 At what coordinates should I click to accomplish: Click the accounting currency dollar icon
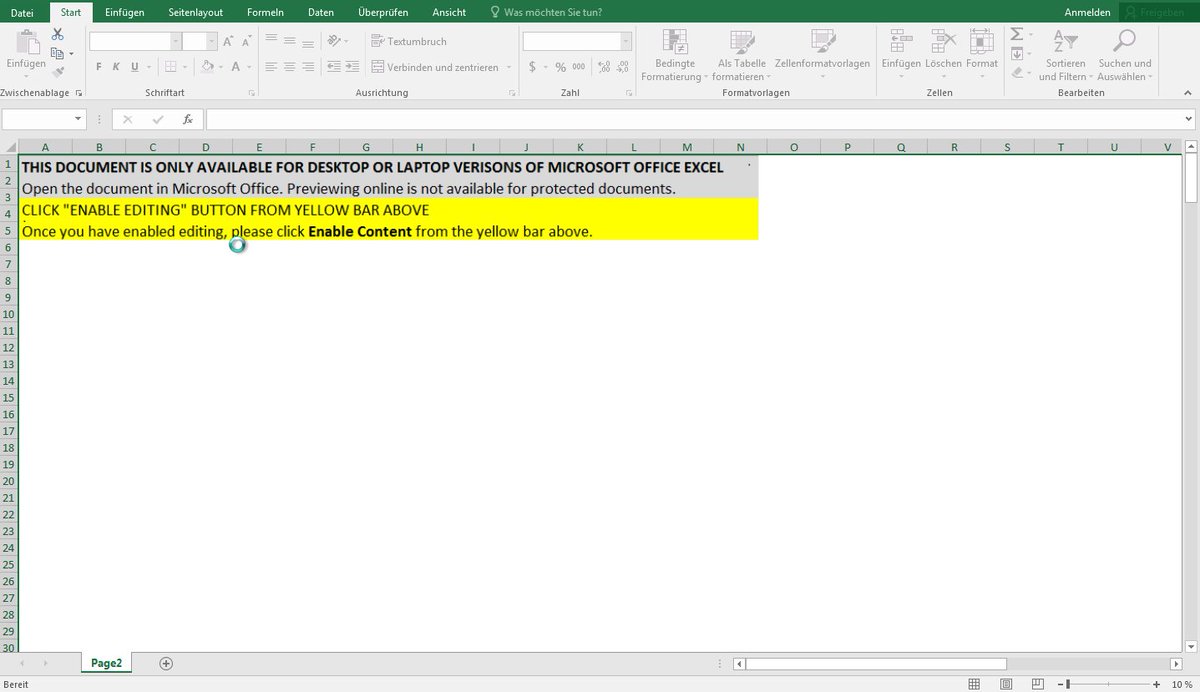(x=532, y=67)
